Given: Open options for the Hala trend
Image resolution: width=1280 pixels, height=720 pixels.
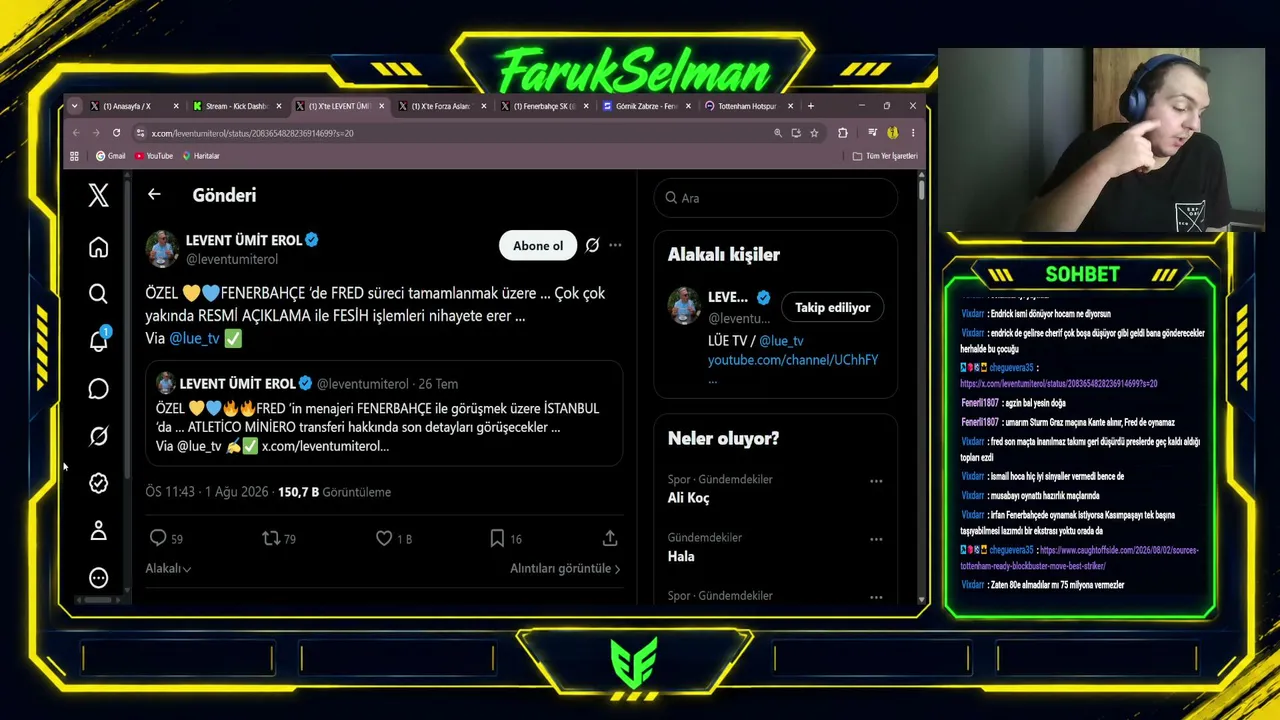Looking at the screenshot, I should pos(876,539).
